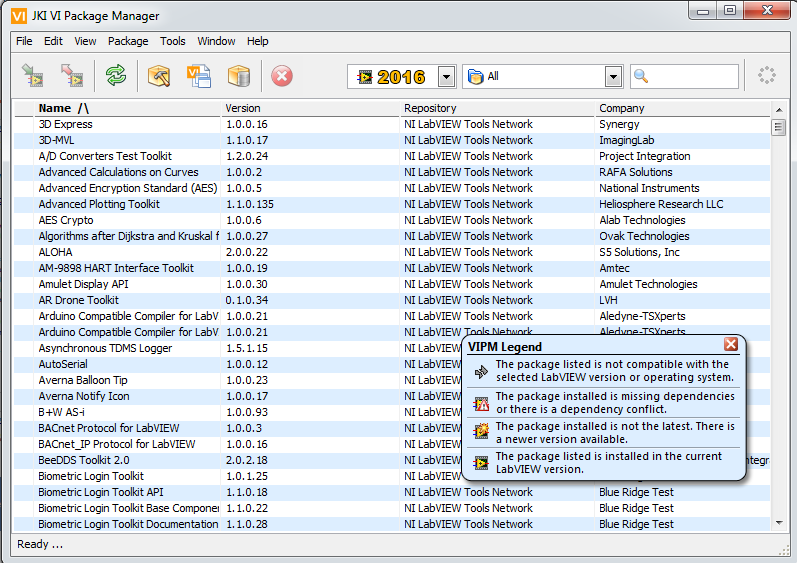Select AR Drone Toolkit
This screenshot has height=563, width=797.
pyautogui.click(x=391, y=300)
